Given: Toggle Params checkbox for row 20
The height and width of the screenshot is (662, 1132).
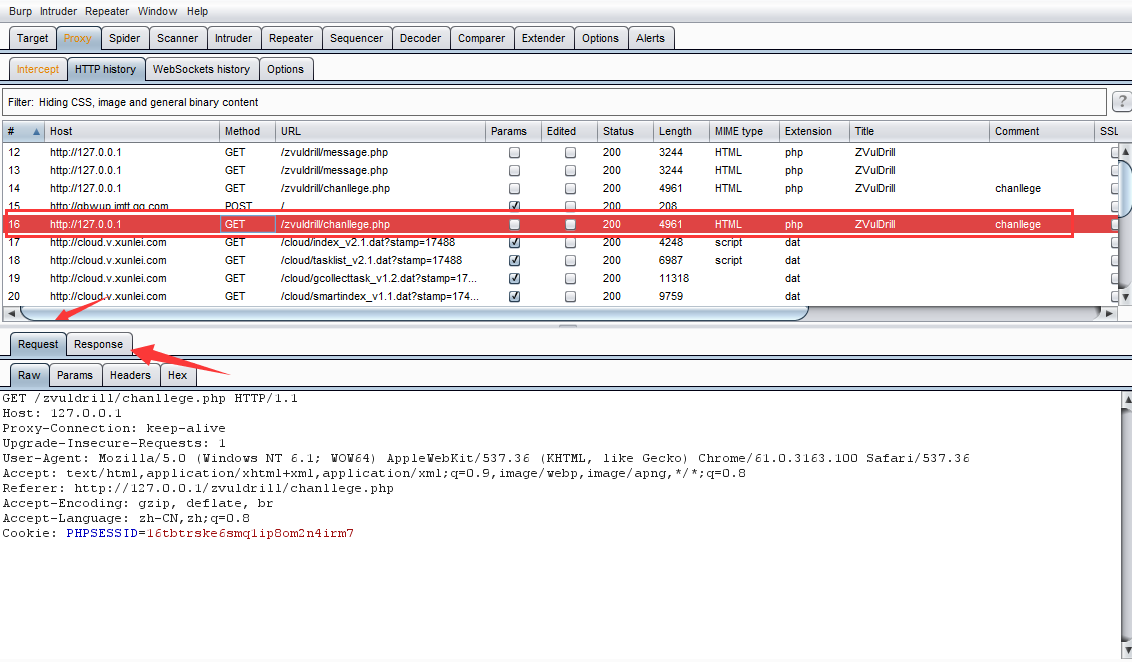Looking at the screenshot, I should 514,297.
